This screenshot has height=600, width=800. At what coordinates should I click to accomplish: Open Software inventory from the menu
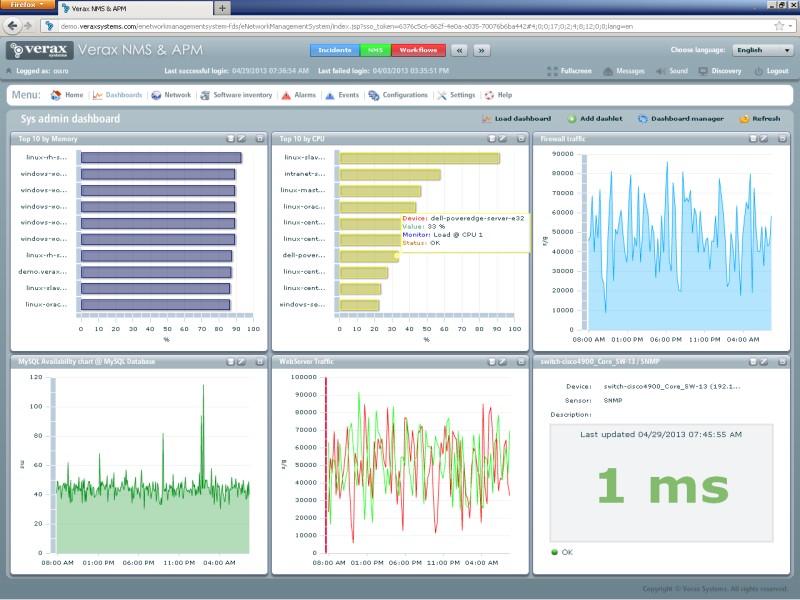(x=236, y=95)
